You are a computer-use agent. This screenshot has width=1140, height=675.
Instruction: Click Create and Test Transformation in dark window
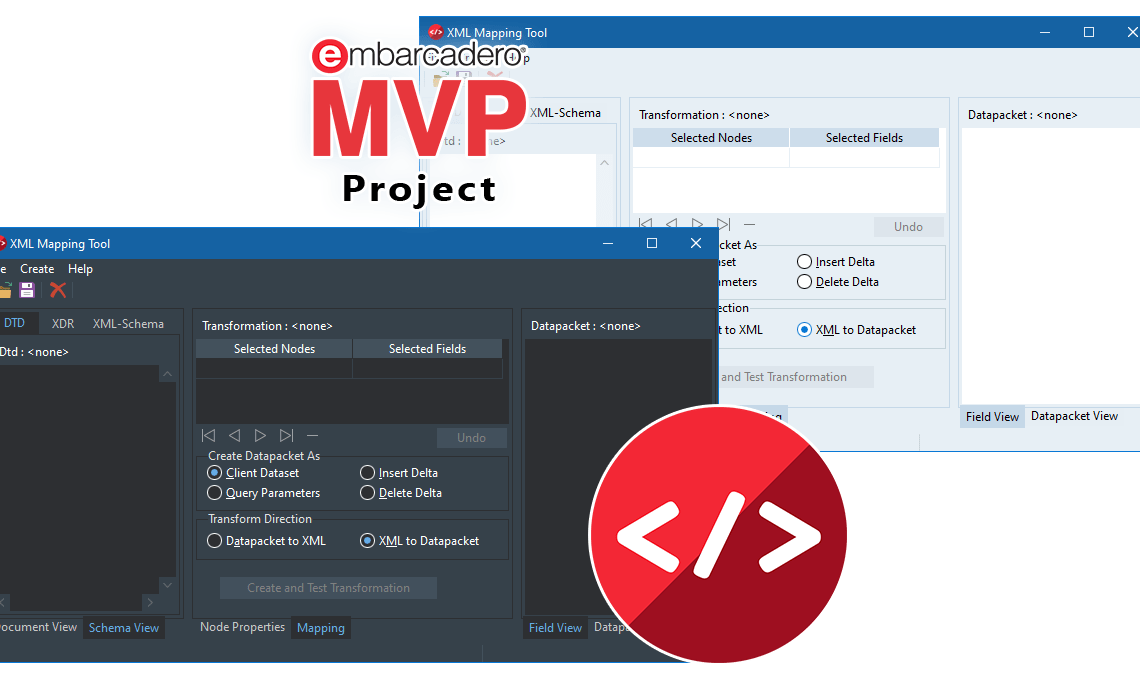(329, 588)
